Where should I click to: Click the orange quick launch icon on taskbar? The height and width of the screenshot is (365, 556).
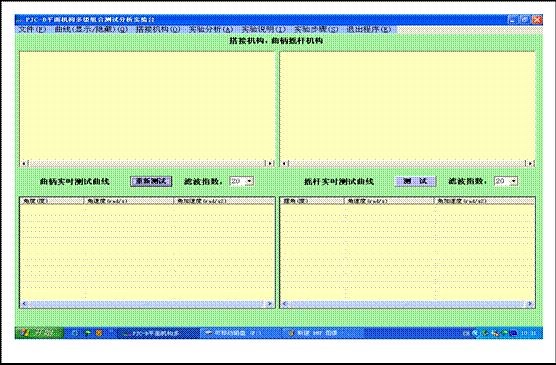pos(99,333)
